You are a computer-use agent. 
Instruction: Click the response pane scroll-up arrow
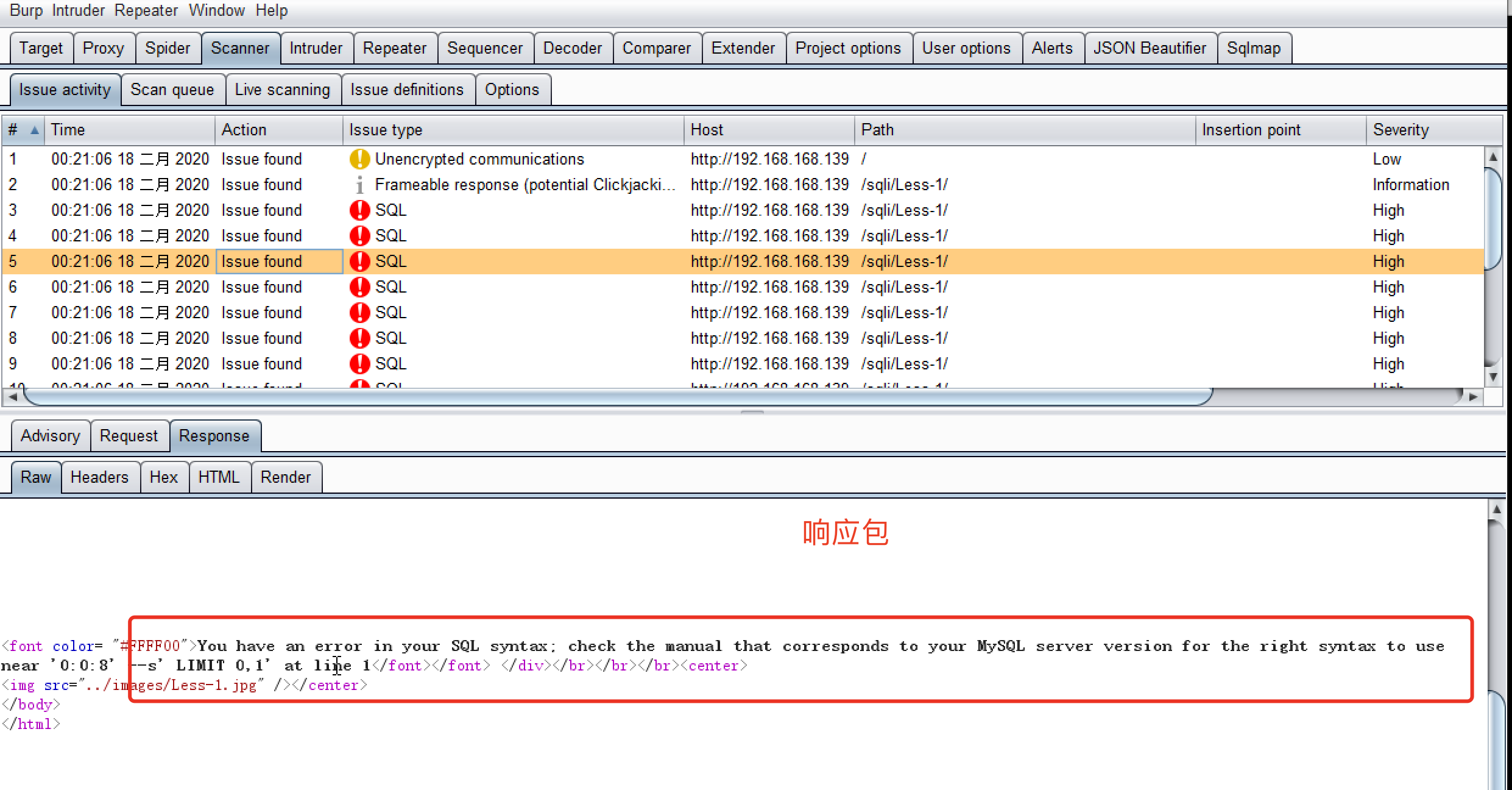(1496, 509)
